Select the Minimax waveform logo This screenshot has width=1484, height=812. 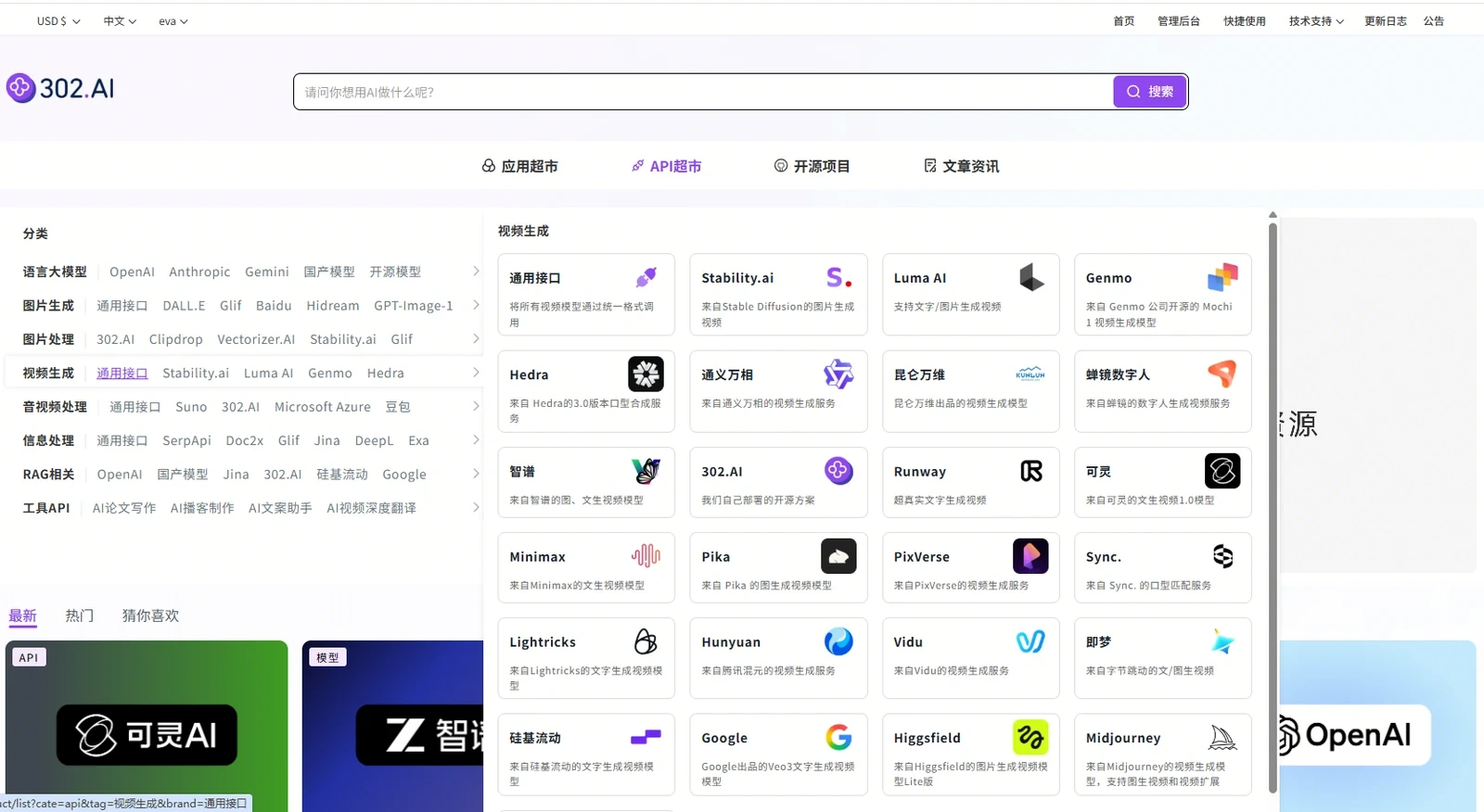click(646, 556)
